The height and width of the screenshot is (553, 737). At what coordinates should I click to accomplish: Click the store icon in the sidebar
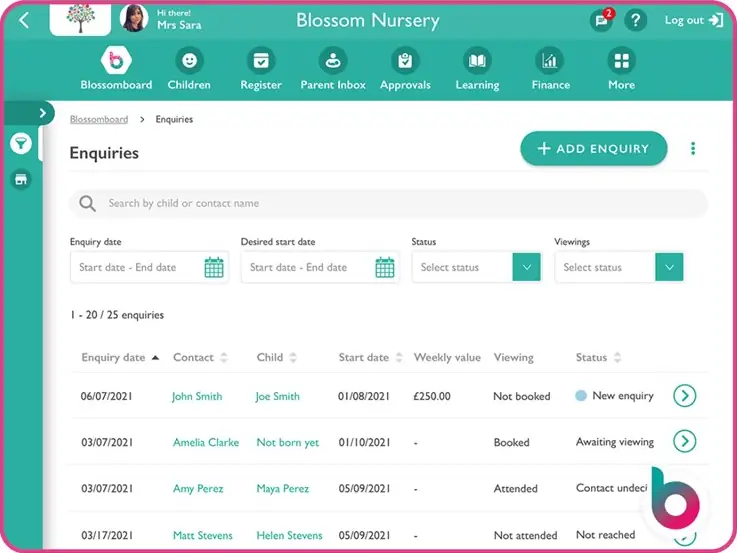point(20,180)
